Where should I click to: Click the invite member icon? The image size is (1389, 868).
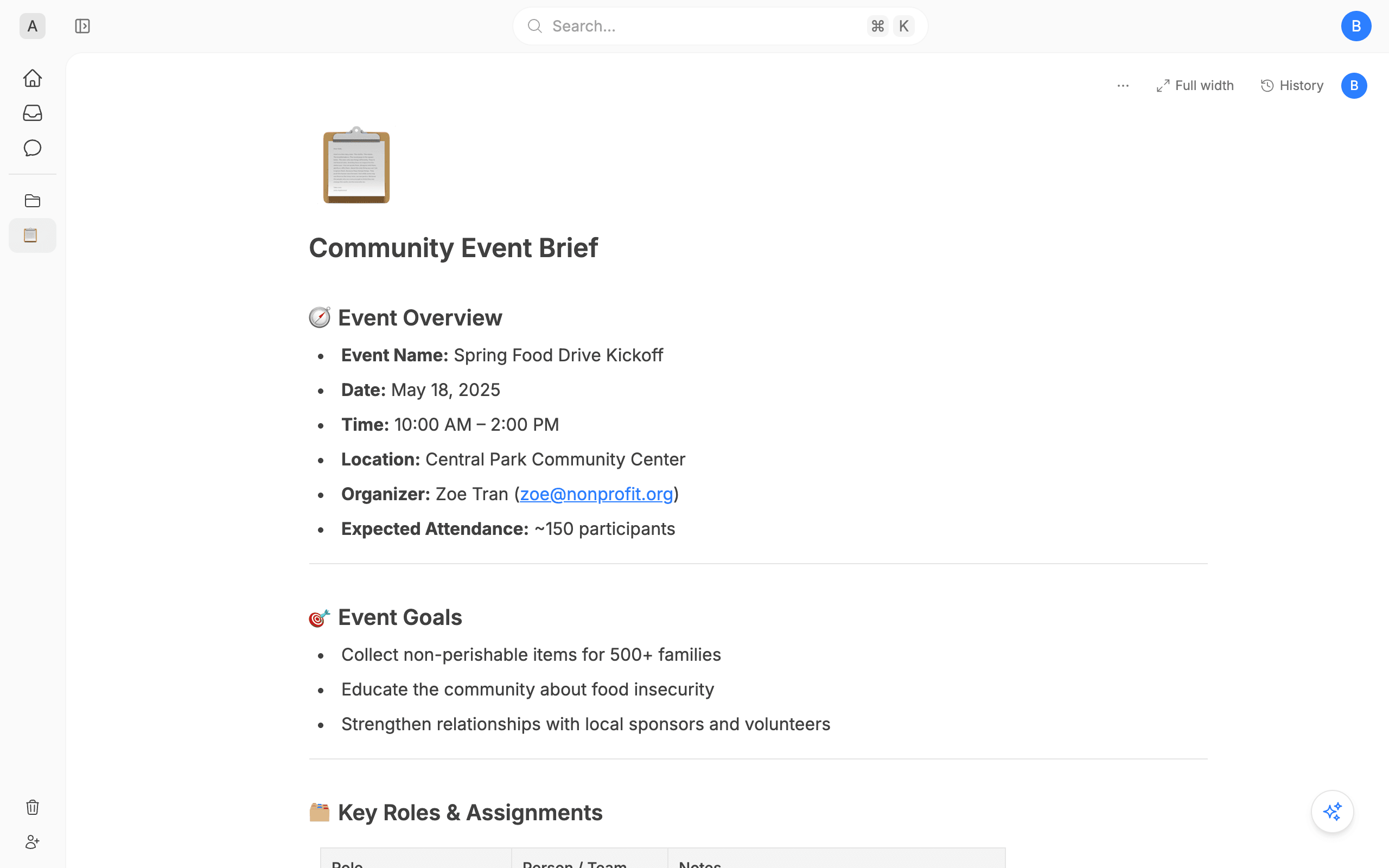tap(33, 842)
